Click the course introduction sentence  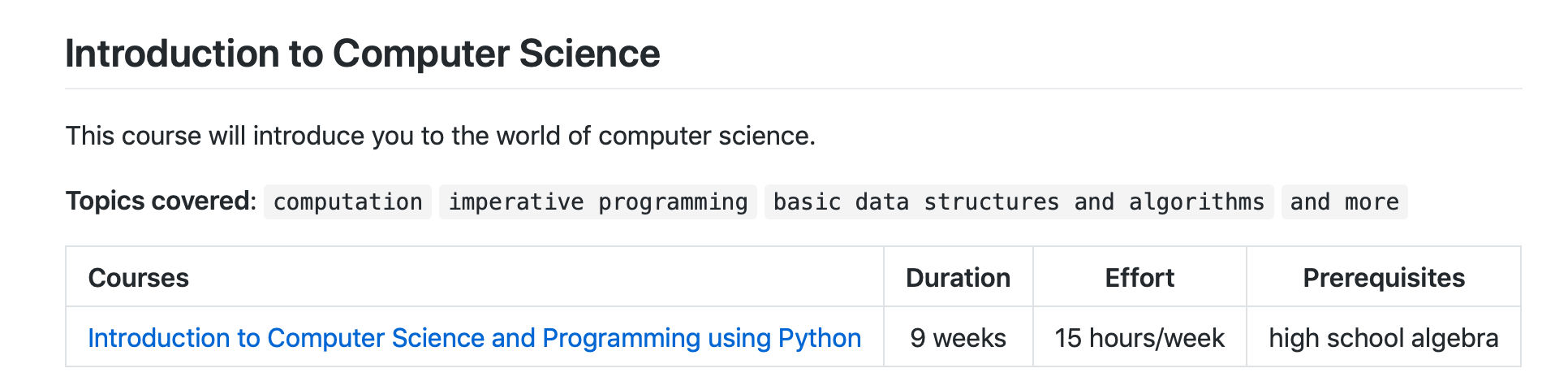[x=440, y=136]
